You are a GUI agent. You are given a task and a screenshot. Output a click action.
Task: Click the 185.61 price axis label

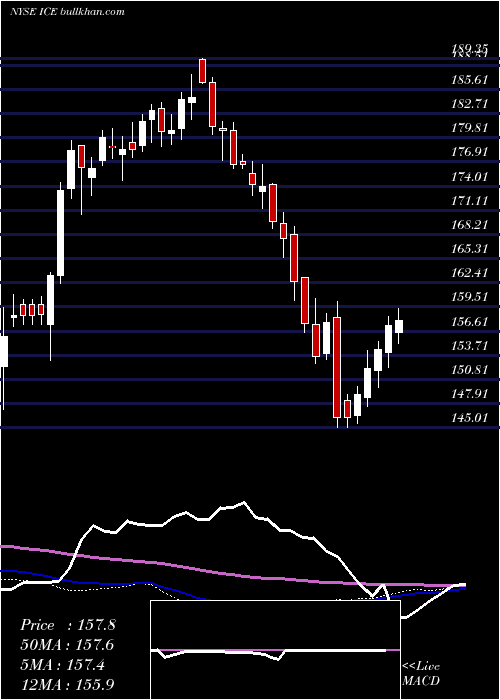point(470,80)
